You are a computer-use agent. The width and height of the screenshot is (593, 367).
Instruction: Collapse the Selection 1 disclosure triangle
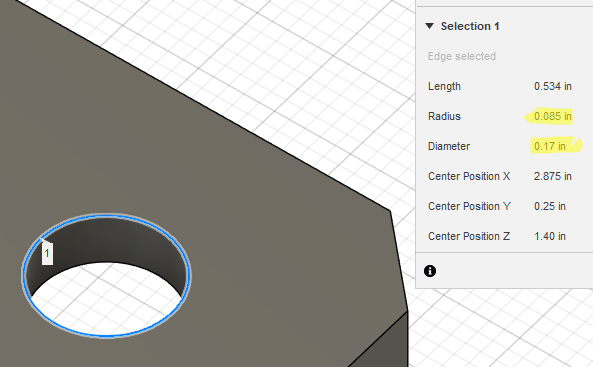click(x=429, y=26)
